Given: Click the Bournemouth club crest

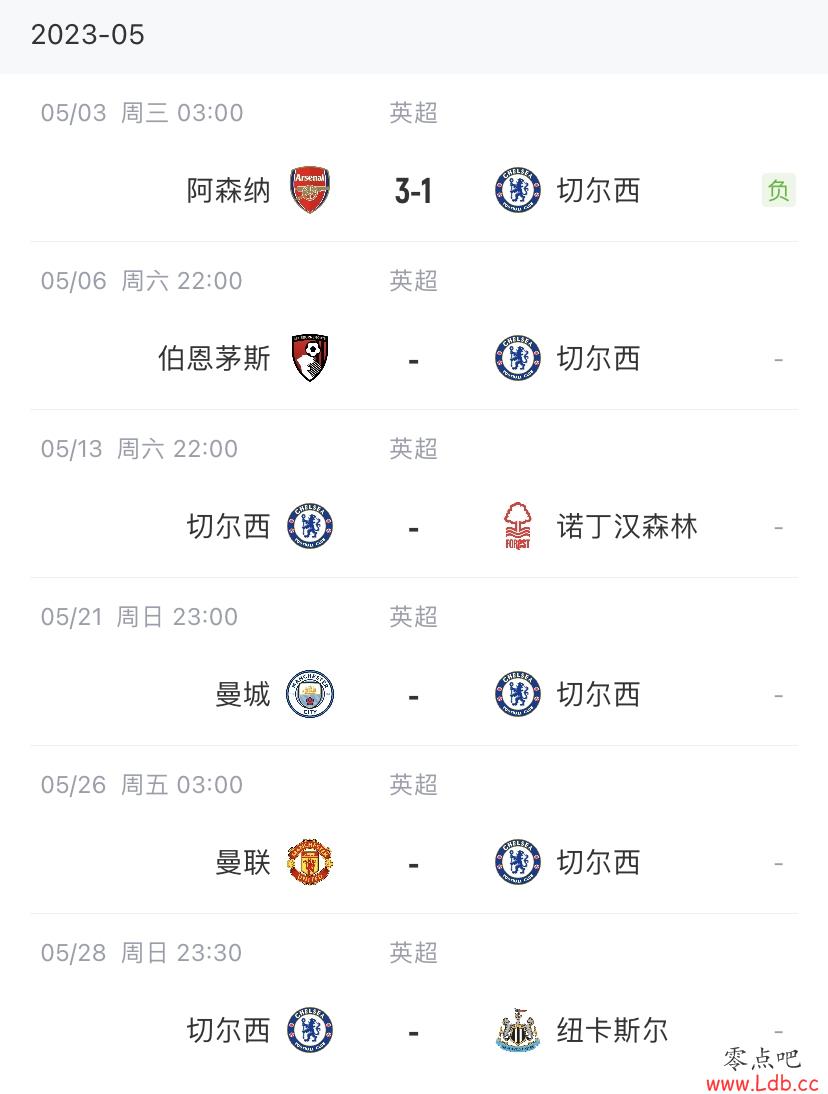Looking at the screenshot, I should [310, 358].
